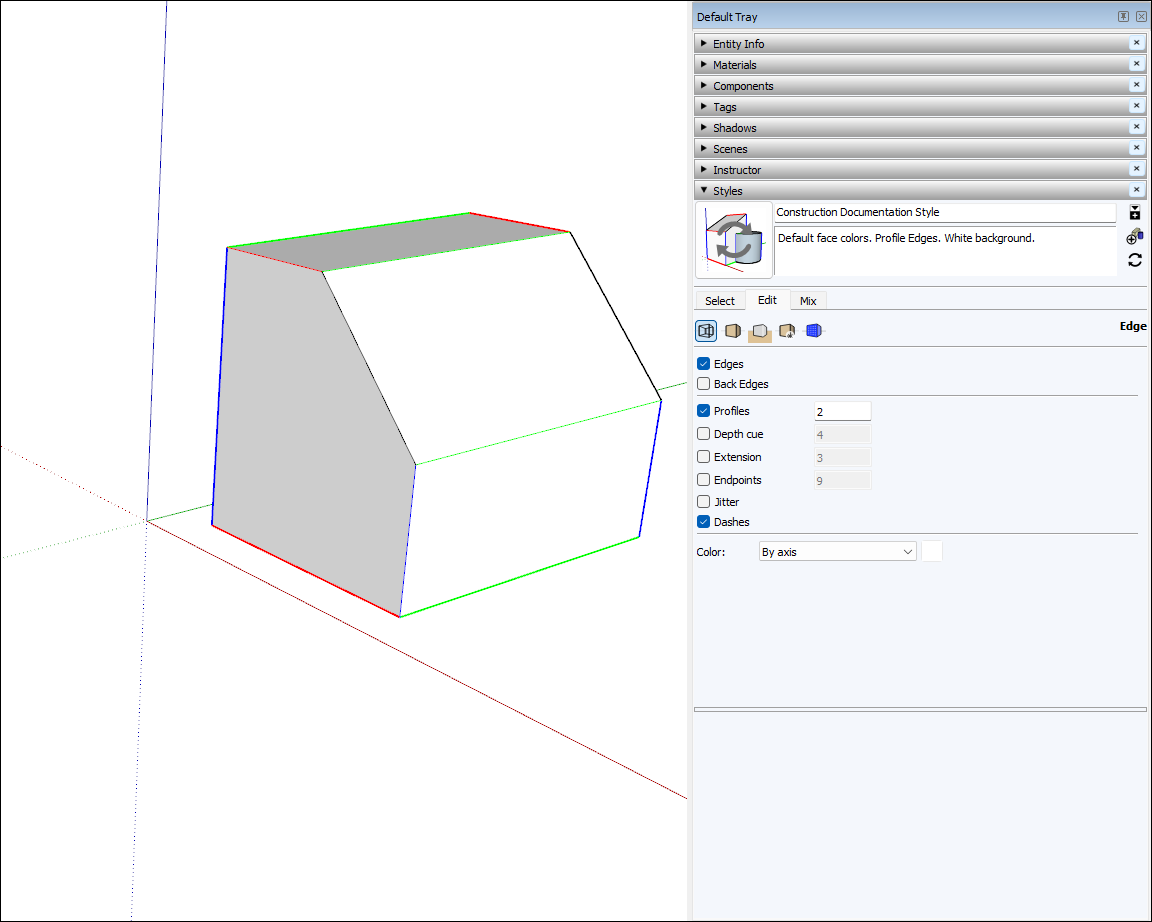Turn on Depth cue for edges
The width and height of the screenshot is (1152, 922).
(703, 433)
